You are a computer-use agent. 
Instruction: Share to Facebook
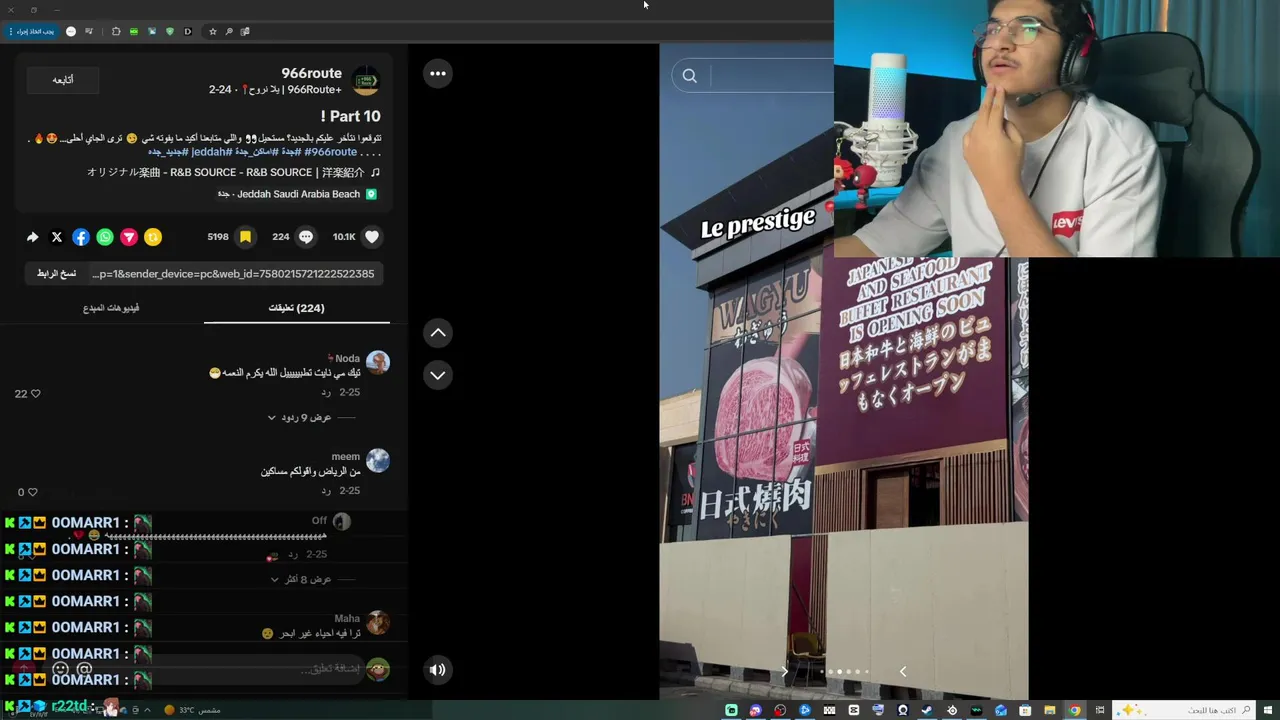coord(81,237)
